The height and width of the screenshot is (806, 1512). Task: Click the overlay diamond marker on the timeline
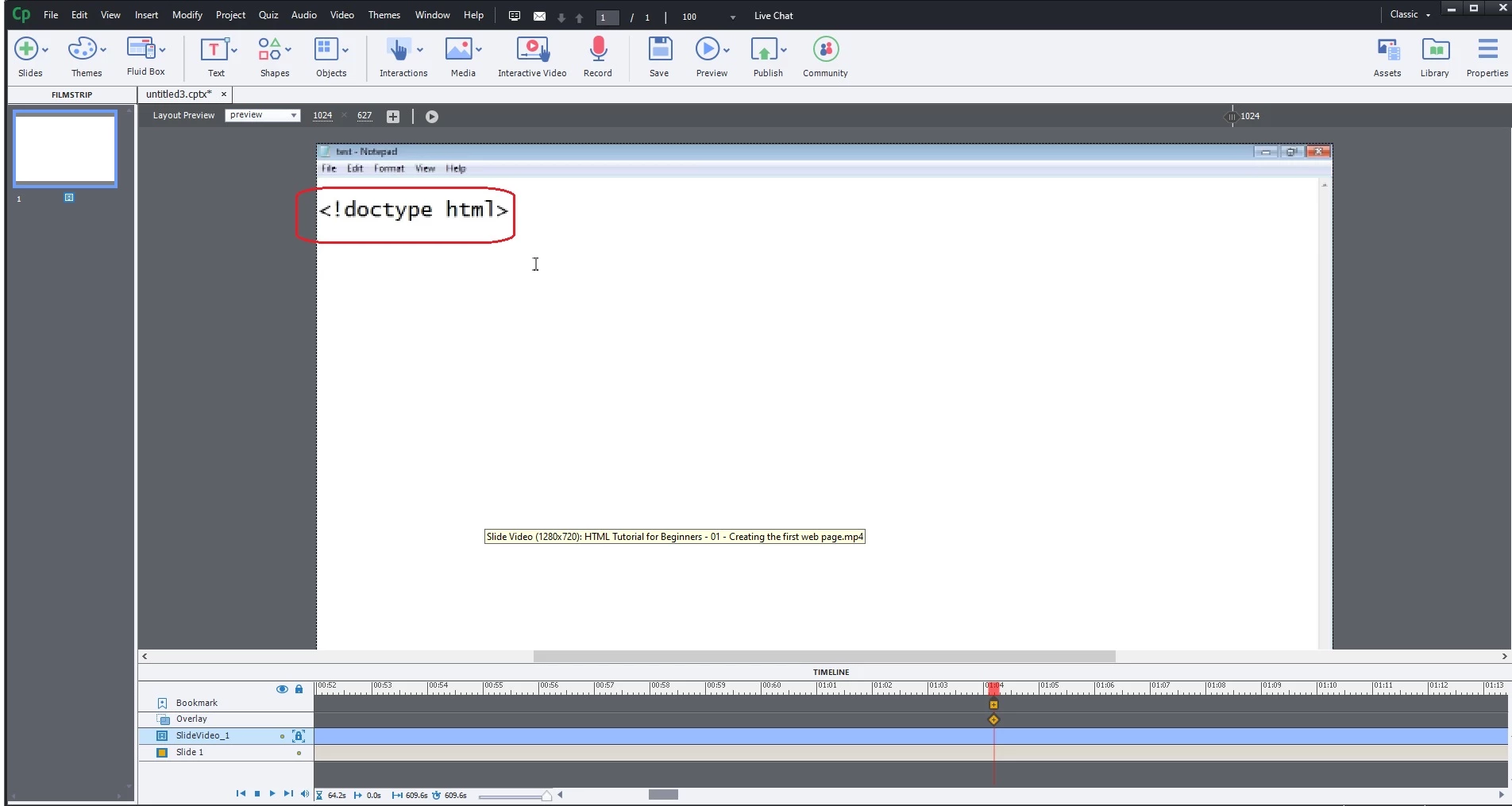[x=993, y=720]
